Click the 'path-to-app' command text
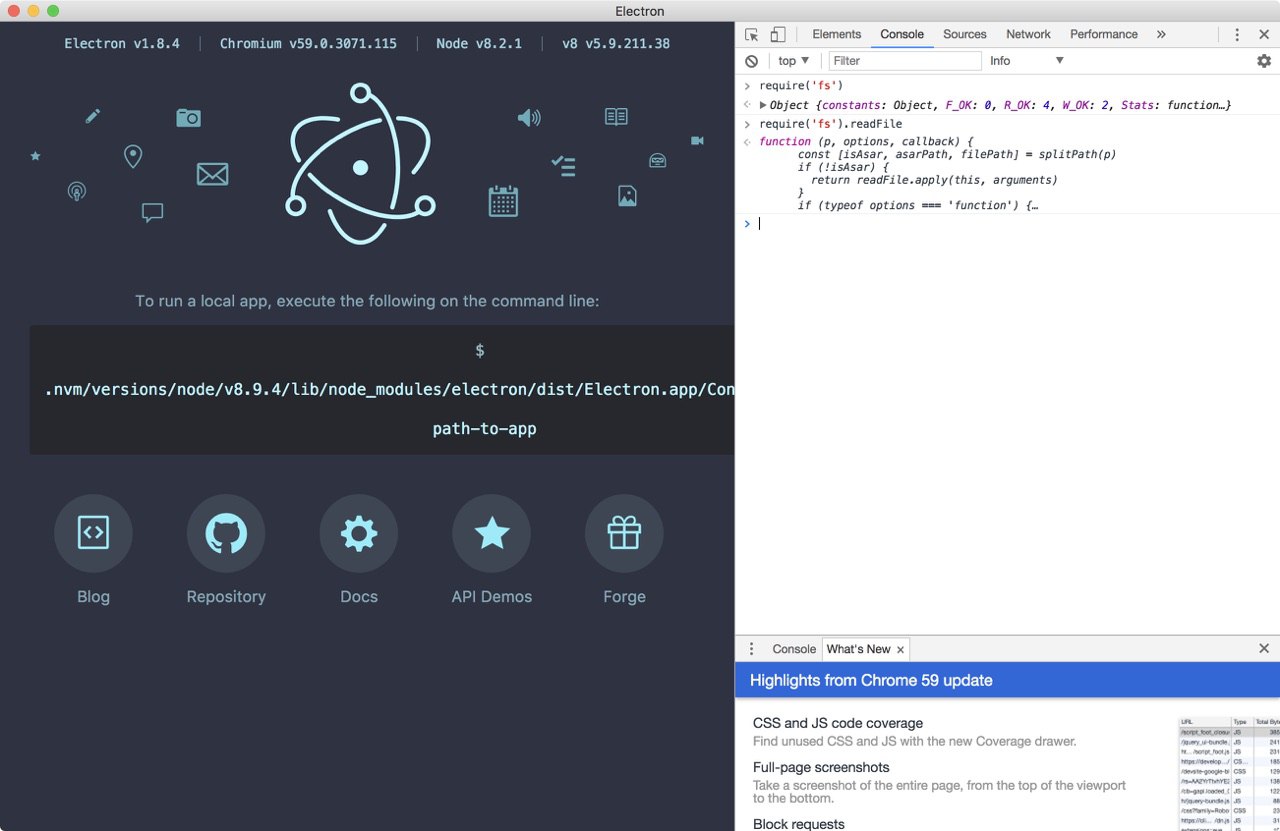 [x=484, y=429]
